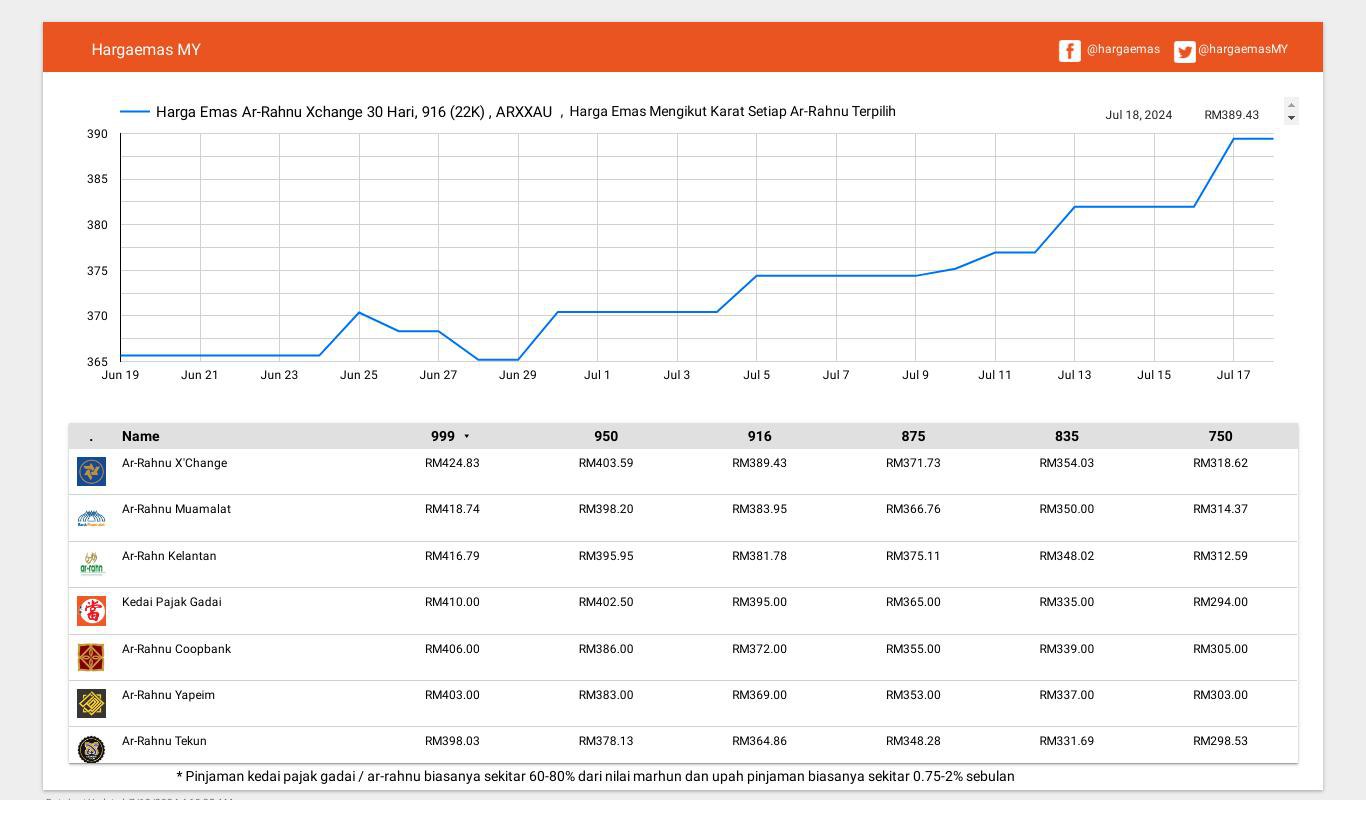The width and height of the screenshot is (1366, 815).
Task: Click the chart line peak near Jul 17
Action: click(1233, 139)
